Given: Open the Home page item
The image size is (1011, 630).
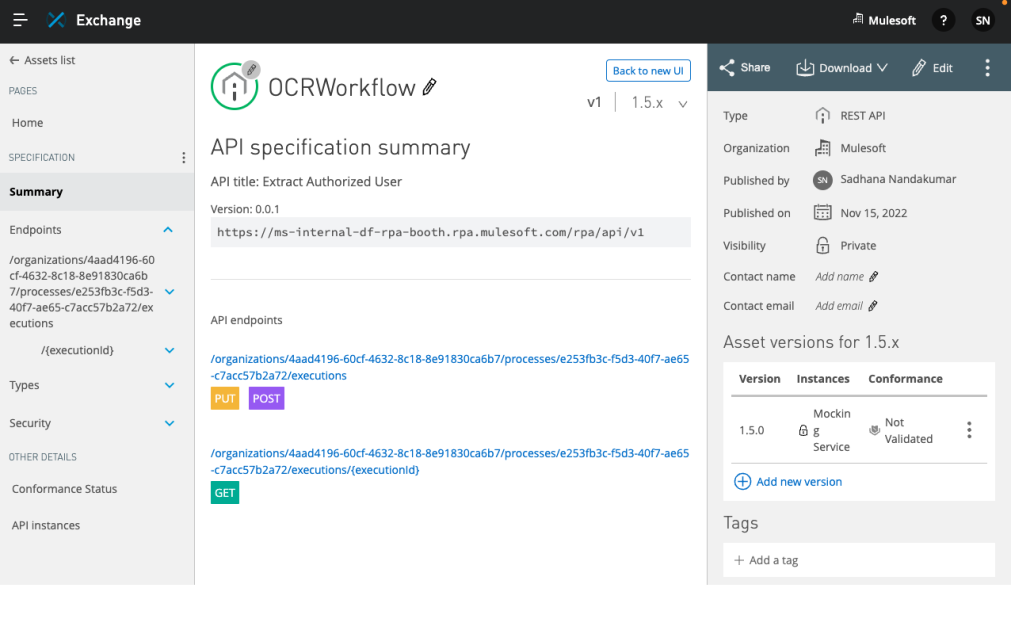Looking at the screenshot, I should point(27,122).
